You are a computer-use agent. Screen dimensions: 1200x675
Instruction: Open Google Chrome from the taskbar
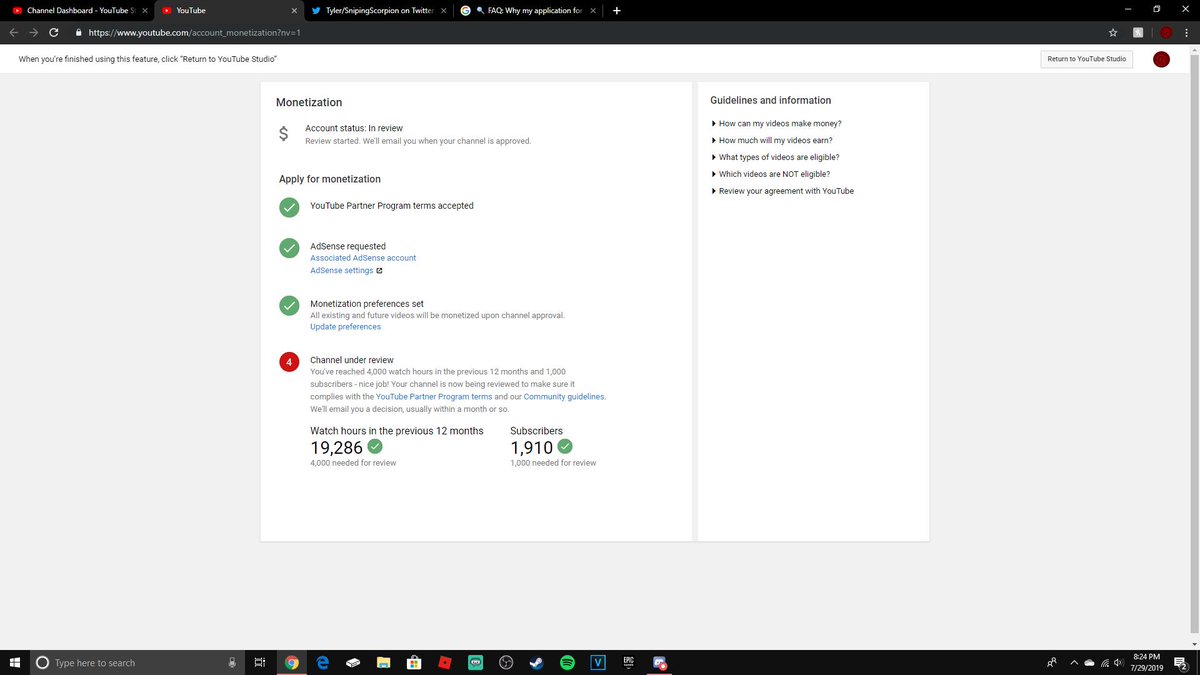pyautogui.click(x=291, y=662)
